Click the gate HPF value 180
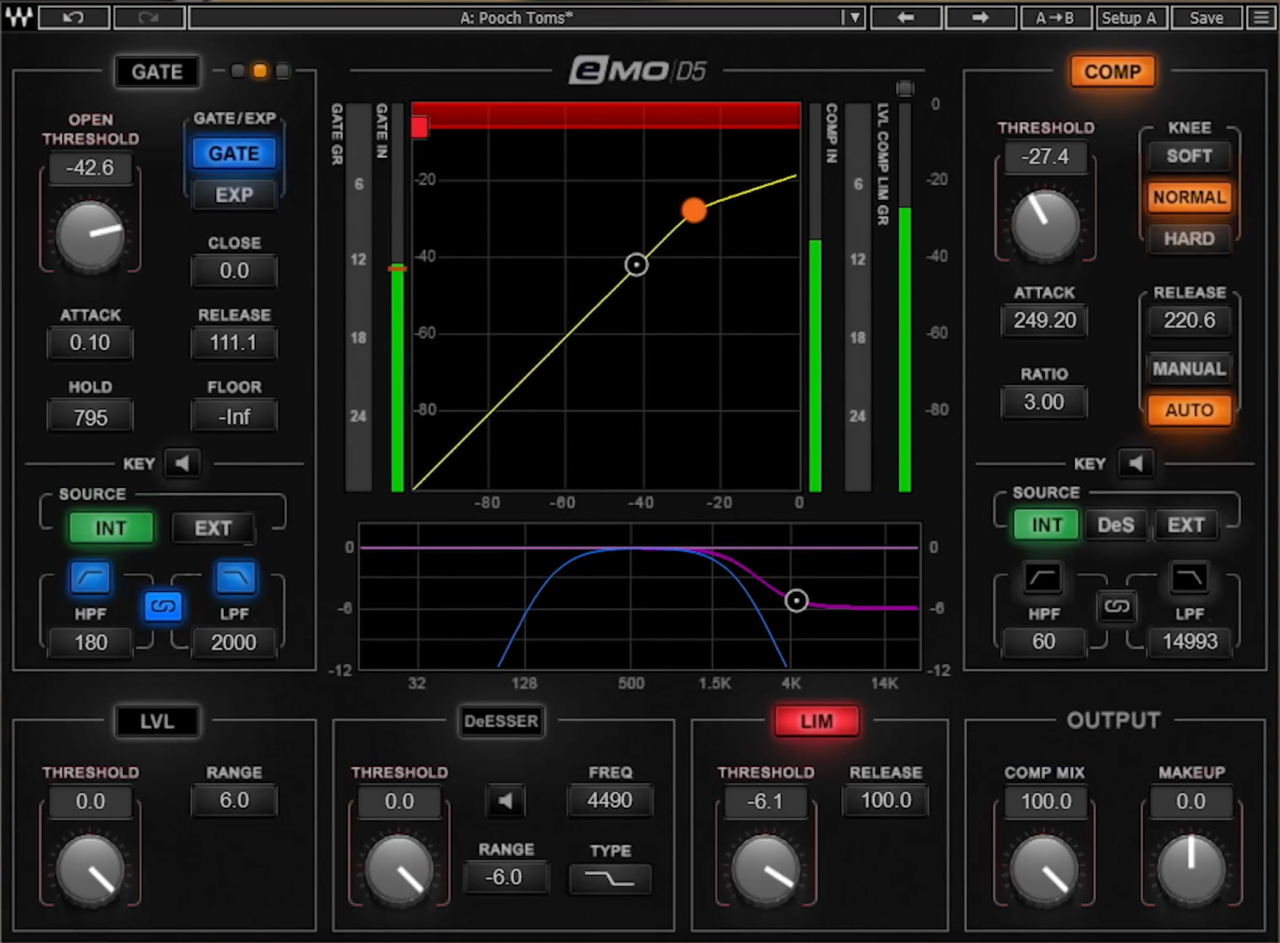1280x943 pixels. point(90,642)
